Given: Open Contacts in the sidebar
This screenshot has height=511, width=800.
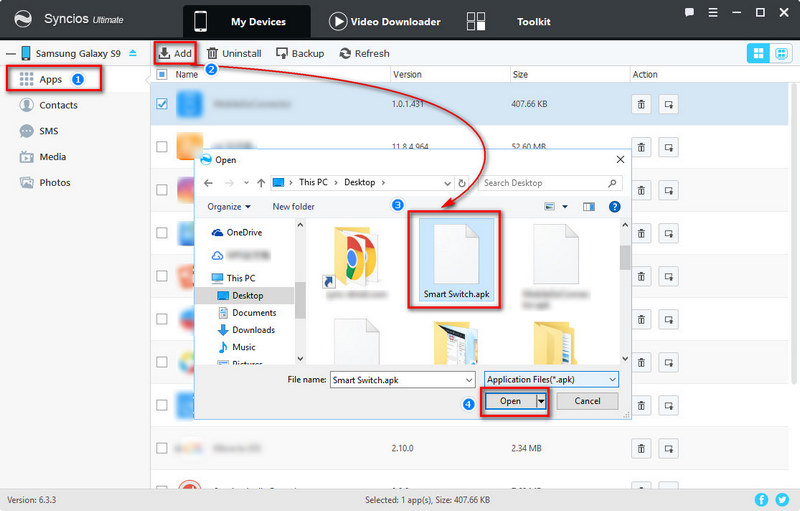Looking at the screenshot, I should point(48,105).
